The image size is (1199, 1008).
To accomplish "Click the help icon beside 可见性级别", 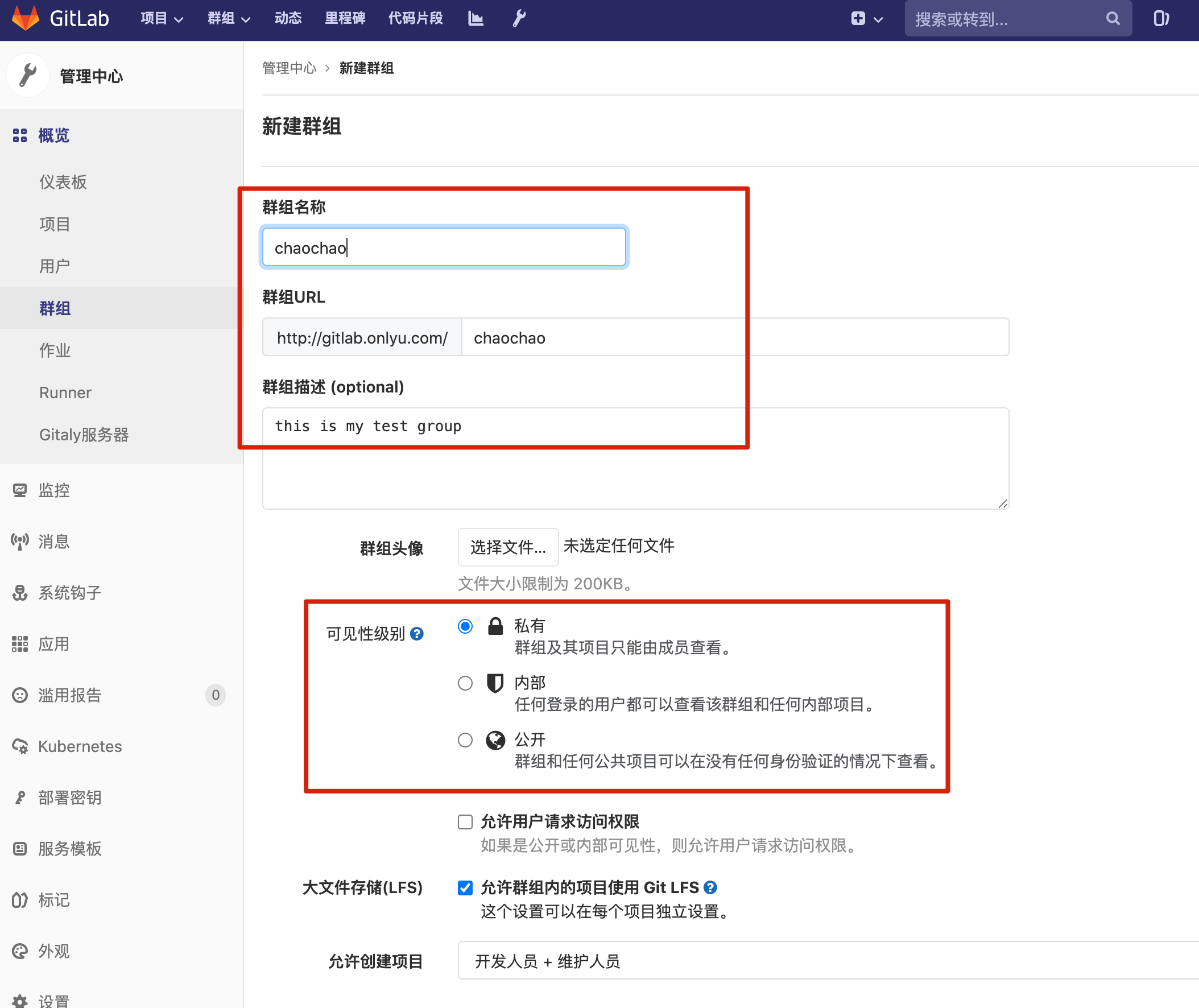I will point(417,634).
